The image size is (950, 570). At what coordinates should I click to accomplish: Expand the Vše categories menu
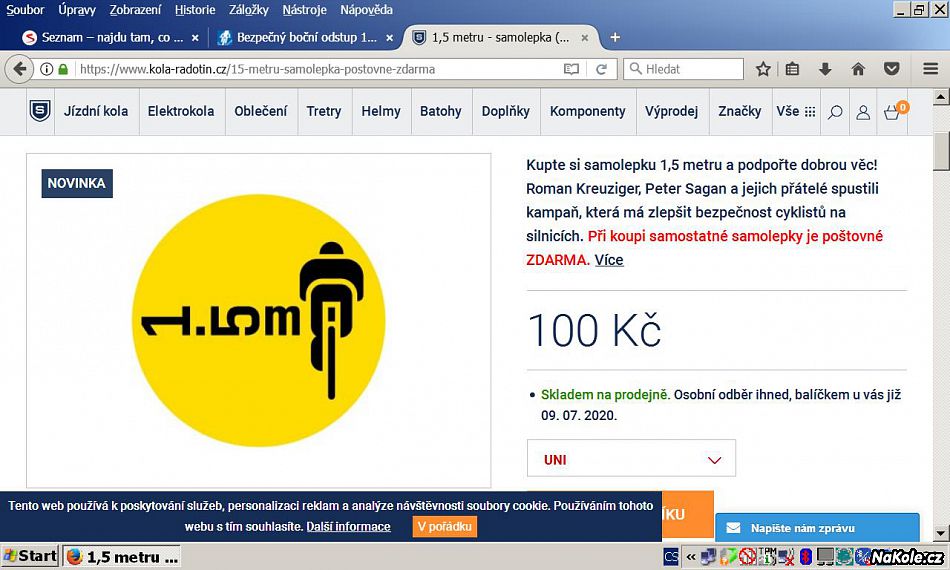tap(796, 111)
